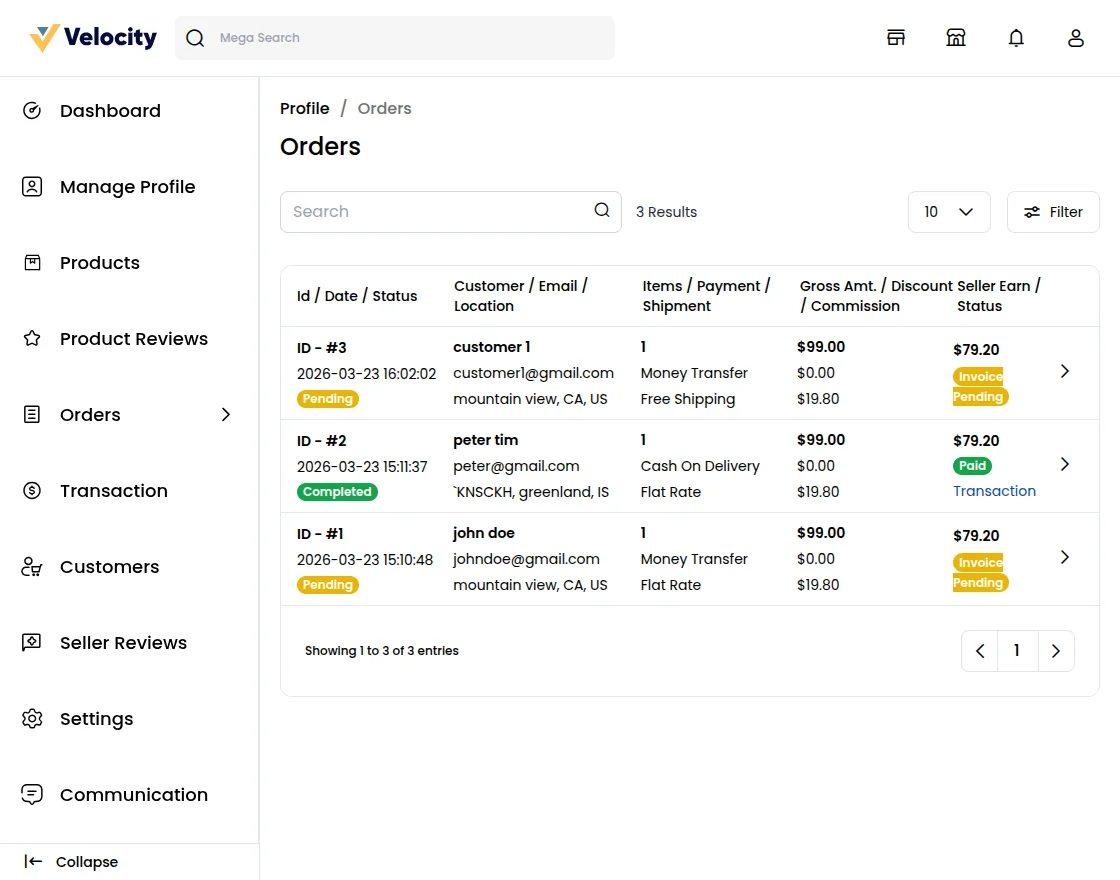Click the Communication chat icon
Viewport: 1120px width, 880px height.
click(31, 794)
